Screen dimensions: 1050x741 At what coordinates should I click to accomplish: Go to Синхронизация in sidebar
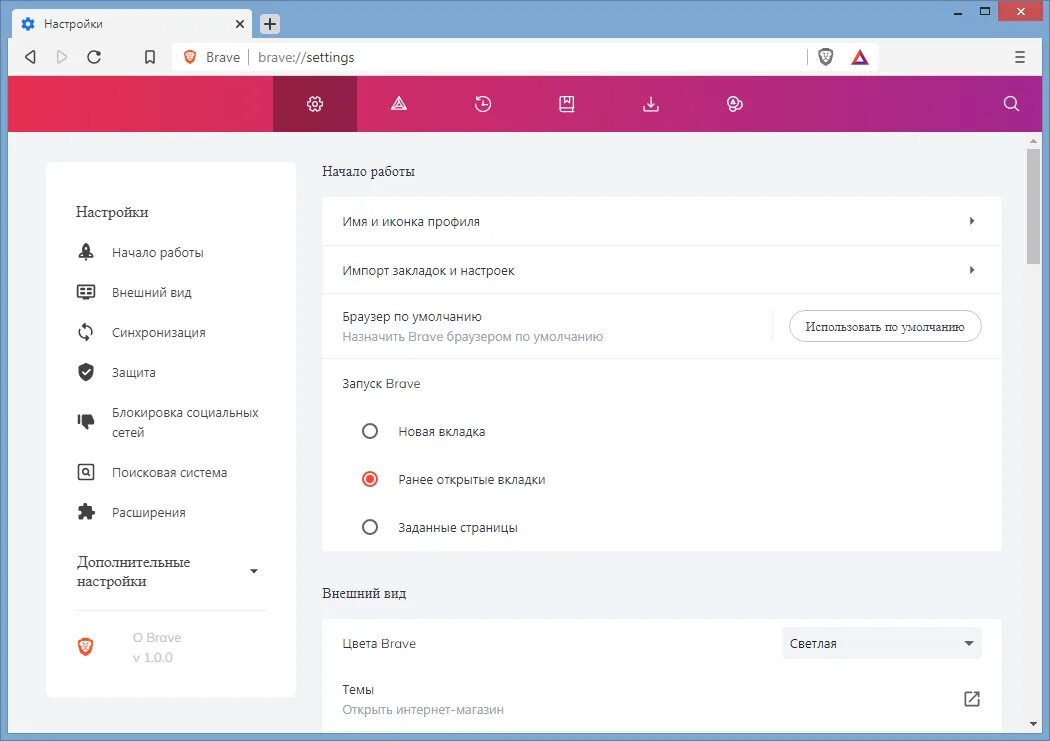(x=159, y=333)
